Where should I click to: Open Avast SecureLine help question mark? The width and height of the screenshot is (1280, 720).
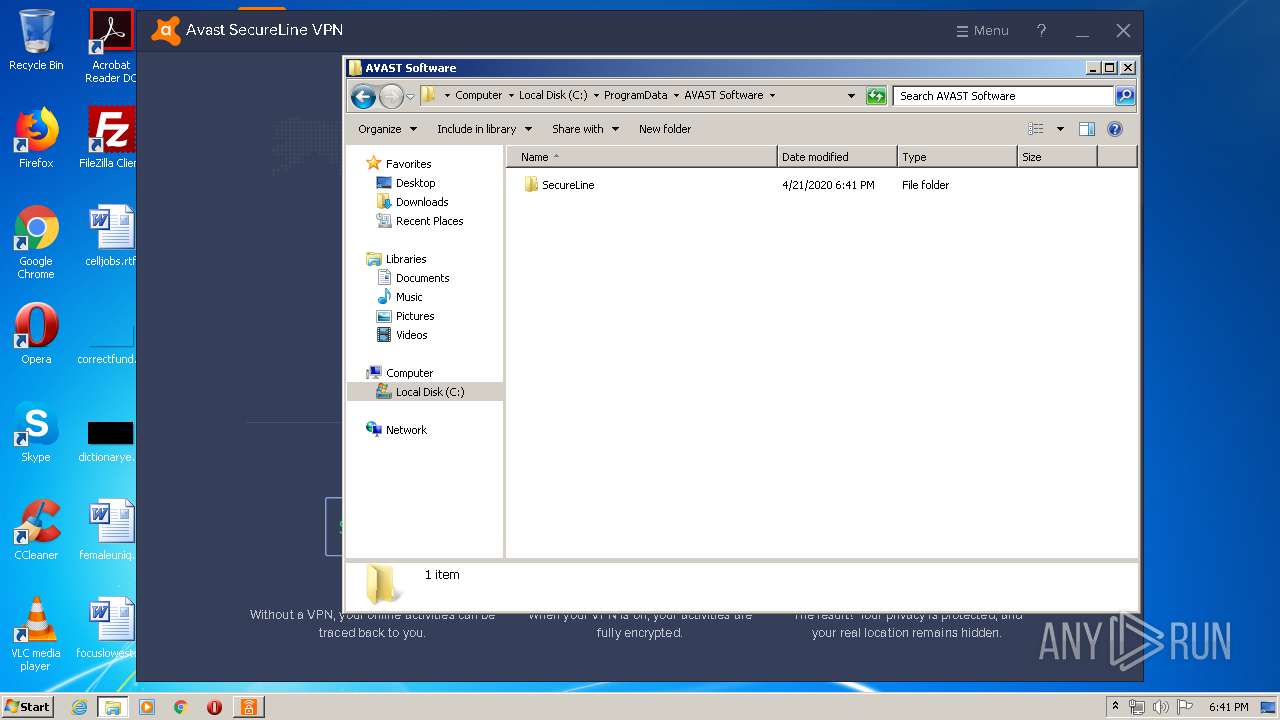tap(1041, 31)
